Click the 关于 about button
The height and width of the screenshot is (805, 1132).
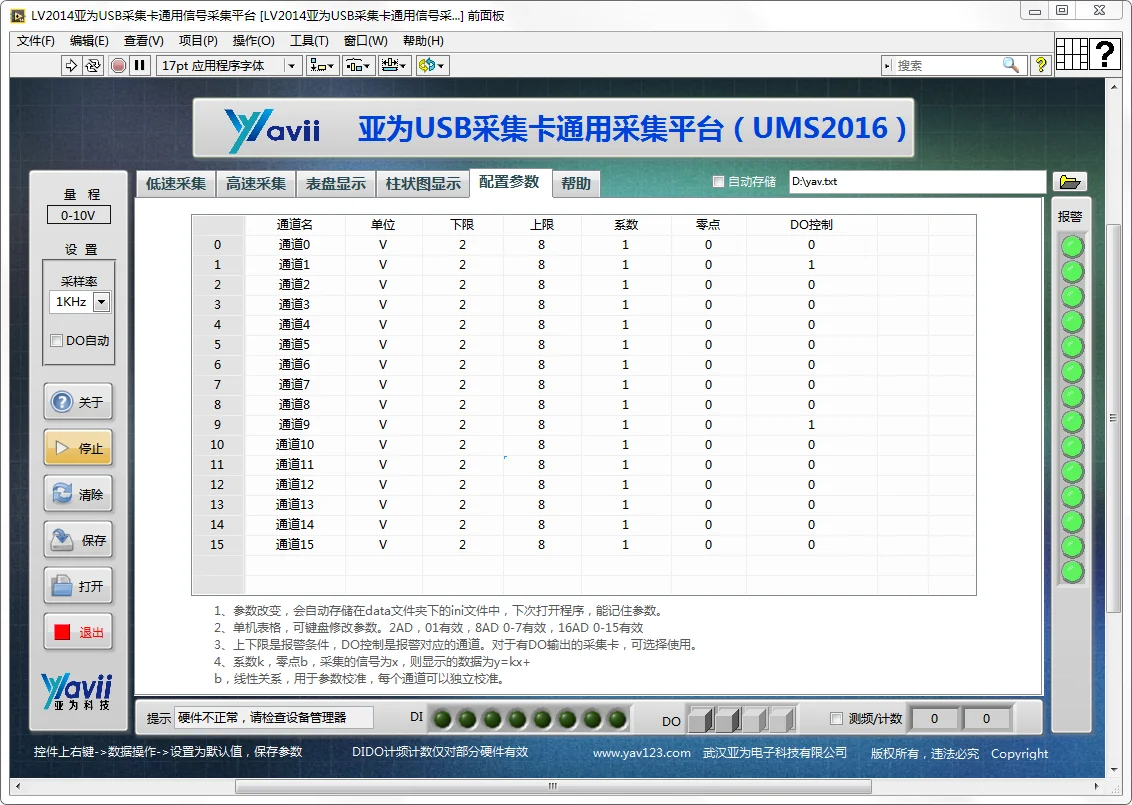pos(78,402)
